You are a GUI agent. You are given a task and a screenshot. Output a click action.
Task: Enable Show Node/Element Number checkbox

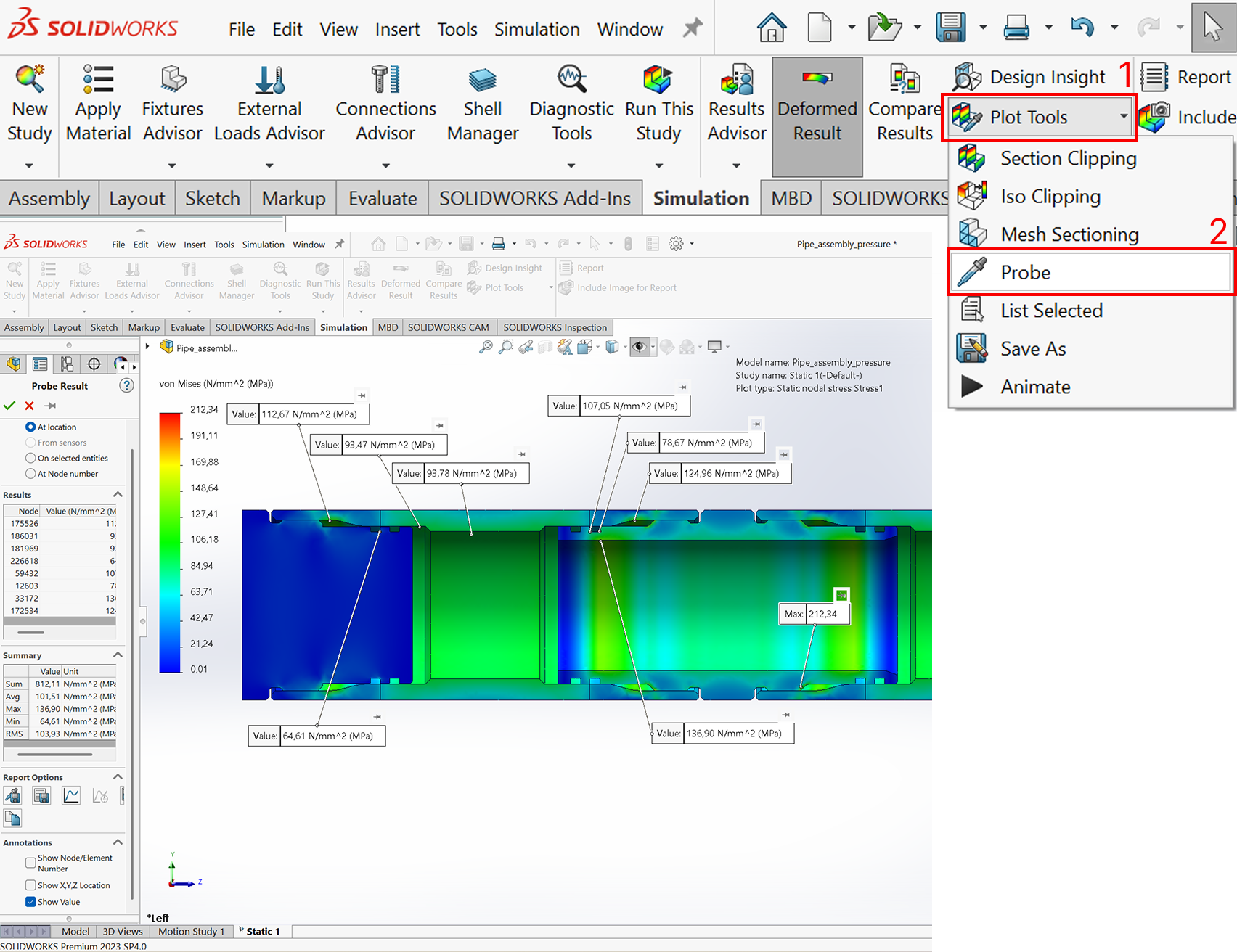coord(30,863)
